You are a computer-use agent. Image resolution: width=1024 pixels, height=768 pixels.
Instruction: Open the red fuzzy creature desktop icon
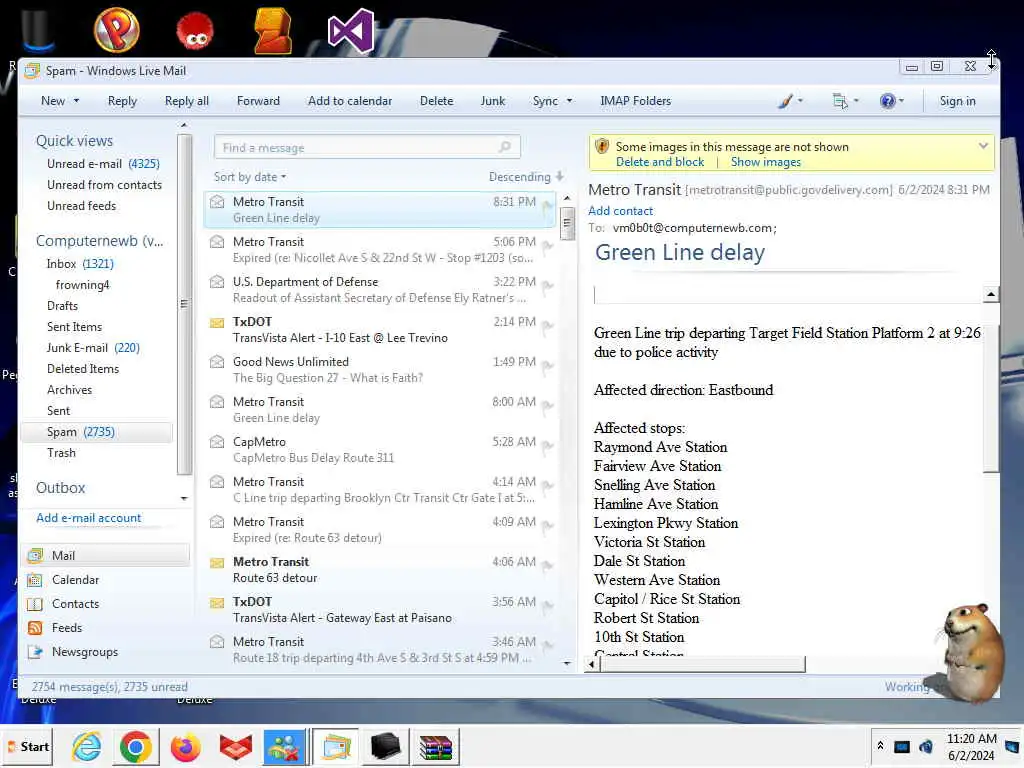pyautogui.click(x=195, y=32)
